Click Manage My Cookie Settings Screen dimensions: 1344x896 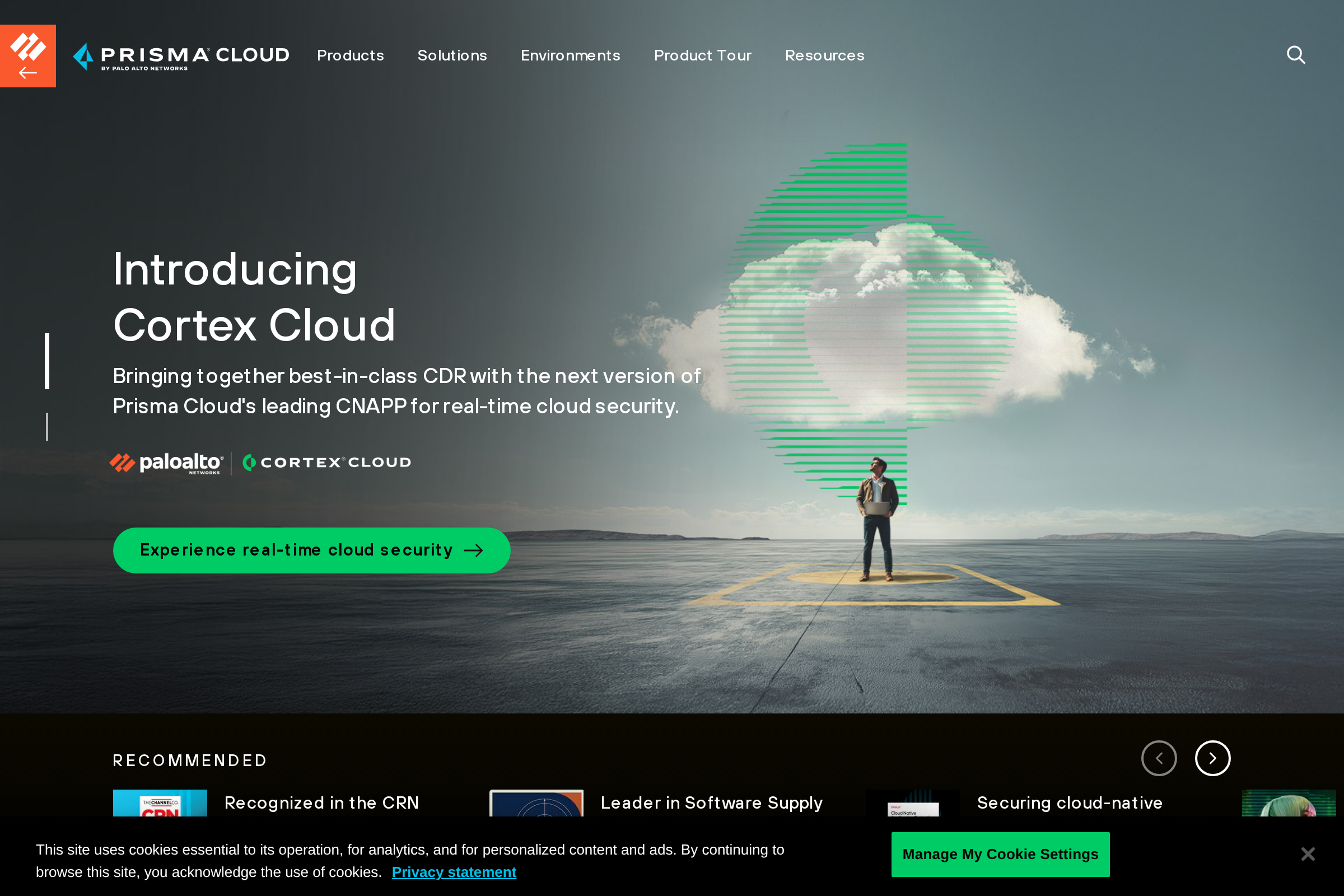(x=1000, y=853)
